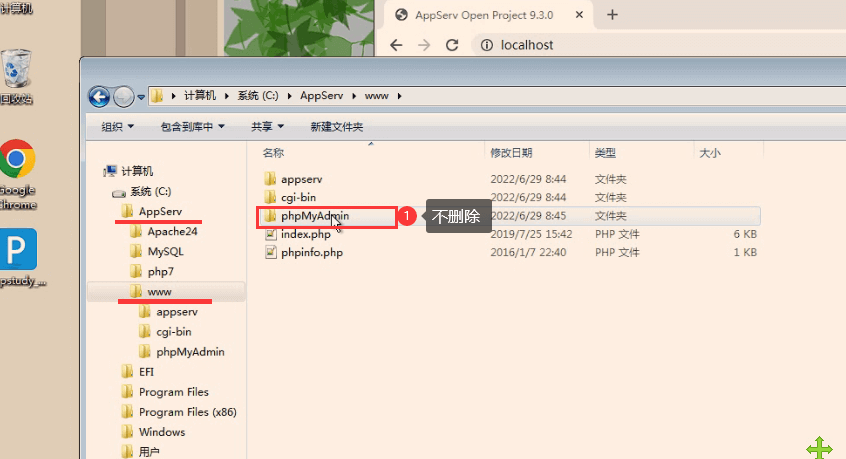This screenshot has height=459, width=846.
Task: Select Program Files folder in tree
Action: 174,392
